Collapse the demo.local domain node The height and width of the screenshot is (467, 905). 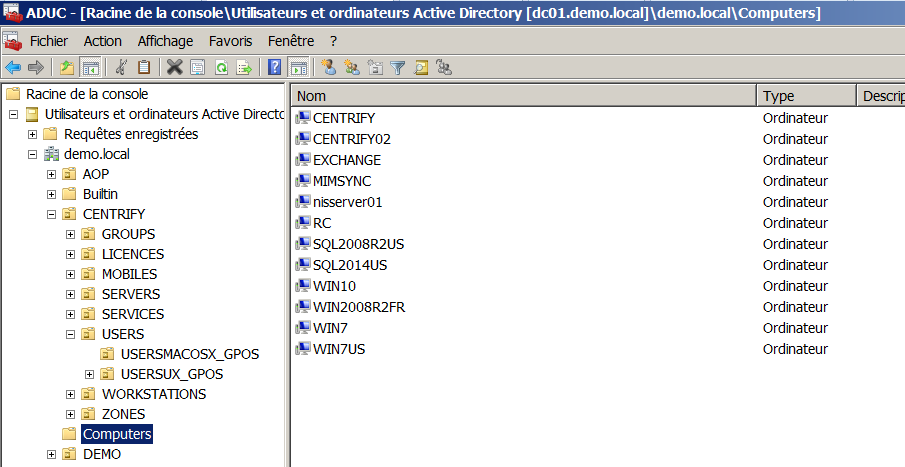coord(32,155)
